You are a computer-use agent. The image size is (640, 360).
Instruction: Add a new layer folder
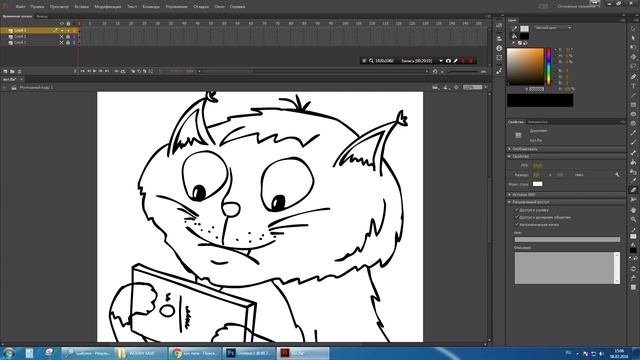pos(12,71)
